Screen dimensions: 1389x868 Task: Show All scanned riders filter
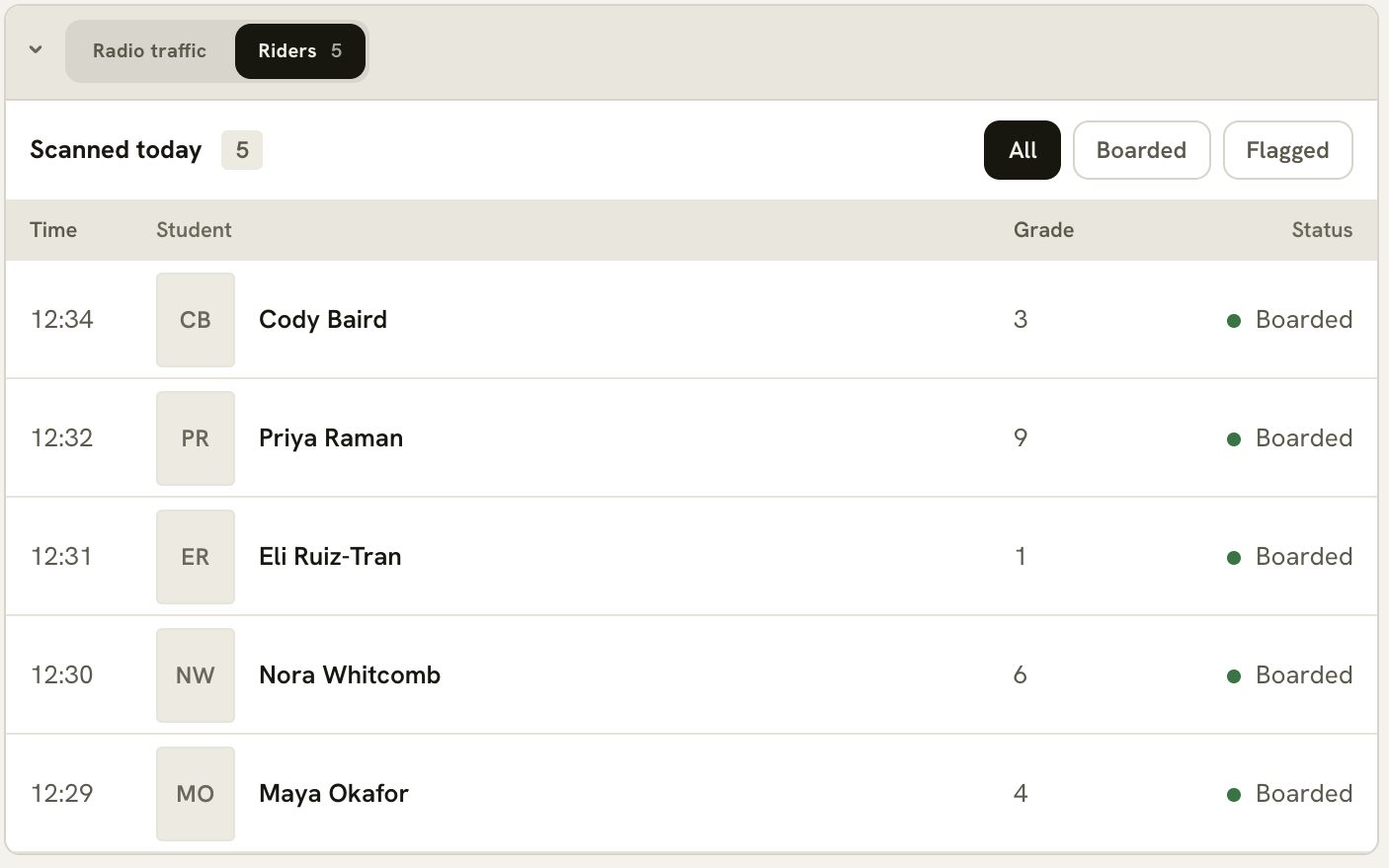[x=1022, y=150]
